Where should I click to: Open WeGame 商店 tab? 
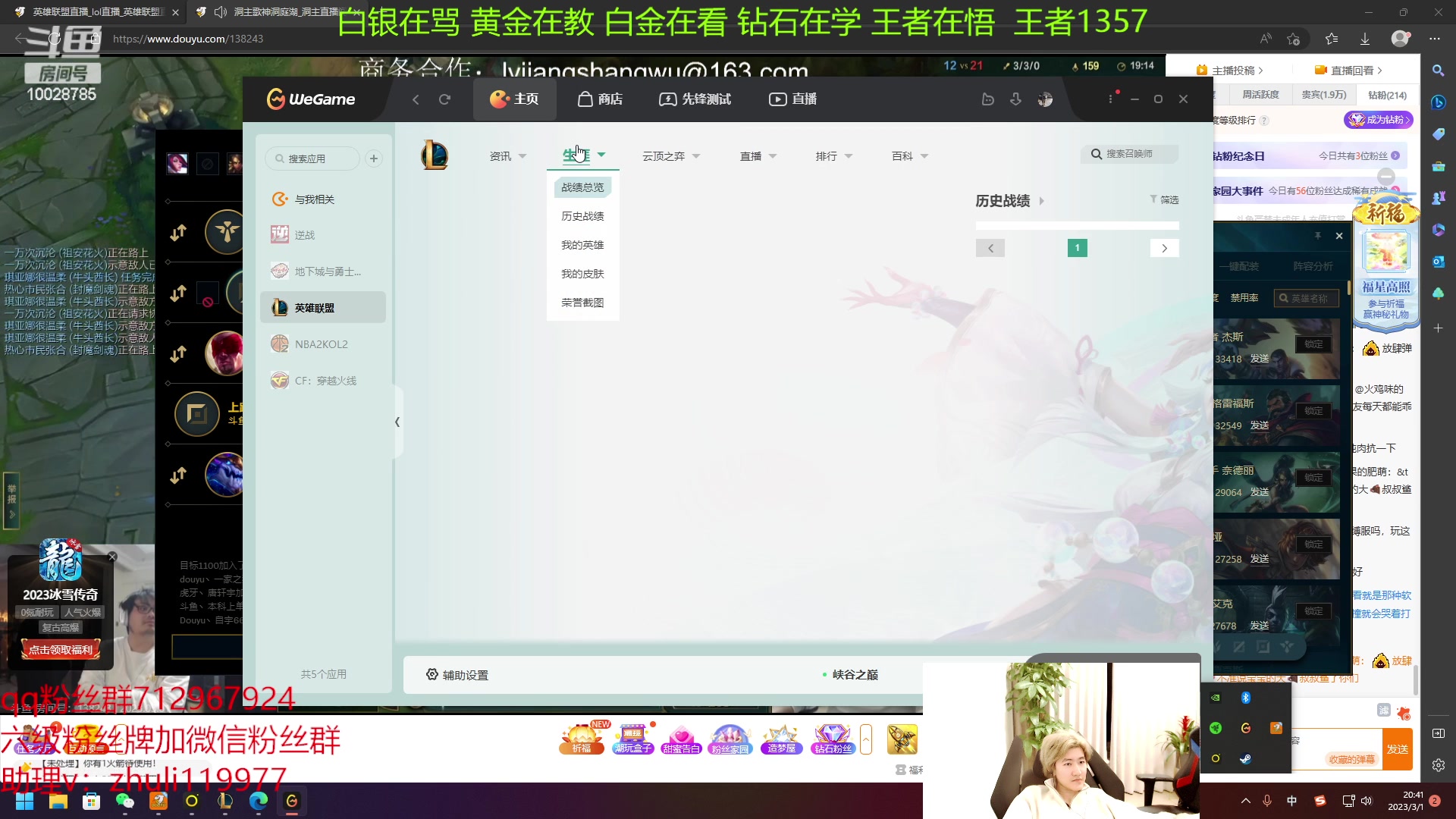coord(600,99)
